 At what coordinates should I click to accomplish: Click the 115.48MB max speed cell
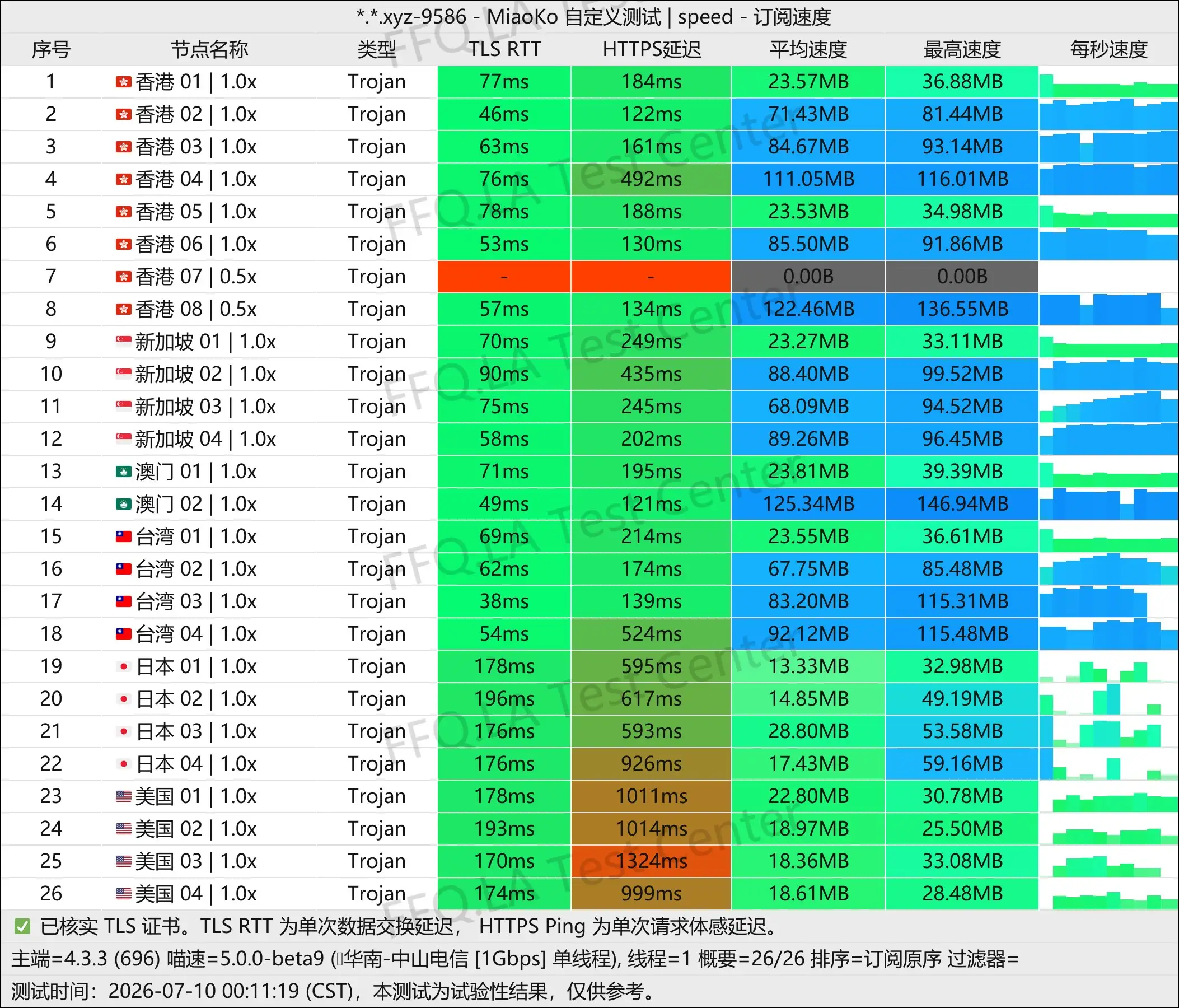click(x=962, y=634)
